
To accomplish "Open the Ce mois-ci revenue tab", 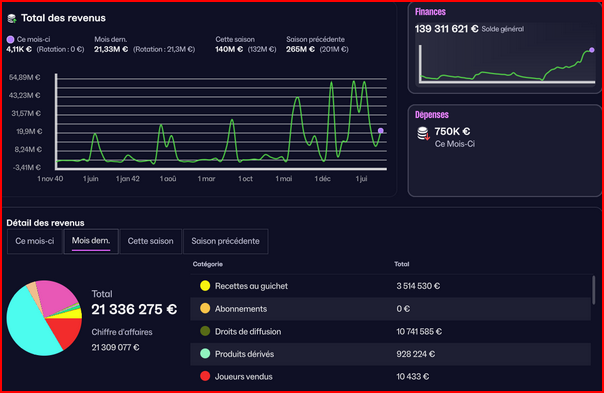I will click(35, 241).
